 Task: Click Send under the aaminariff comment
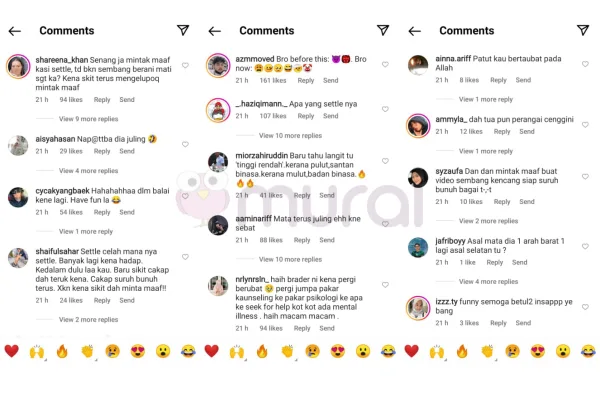pyautogui.click(x=327, y=240)
